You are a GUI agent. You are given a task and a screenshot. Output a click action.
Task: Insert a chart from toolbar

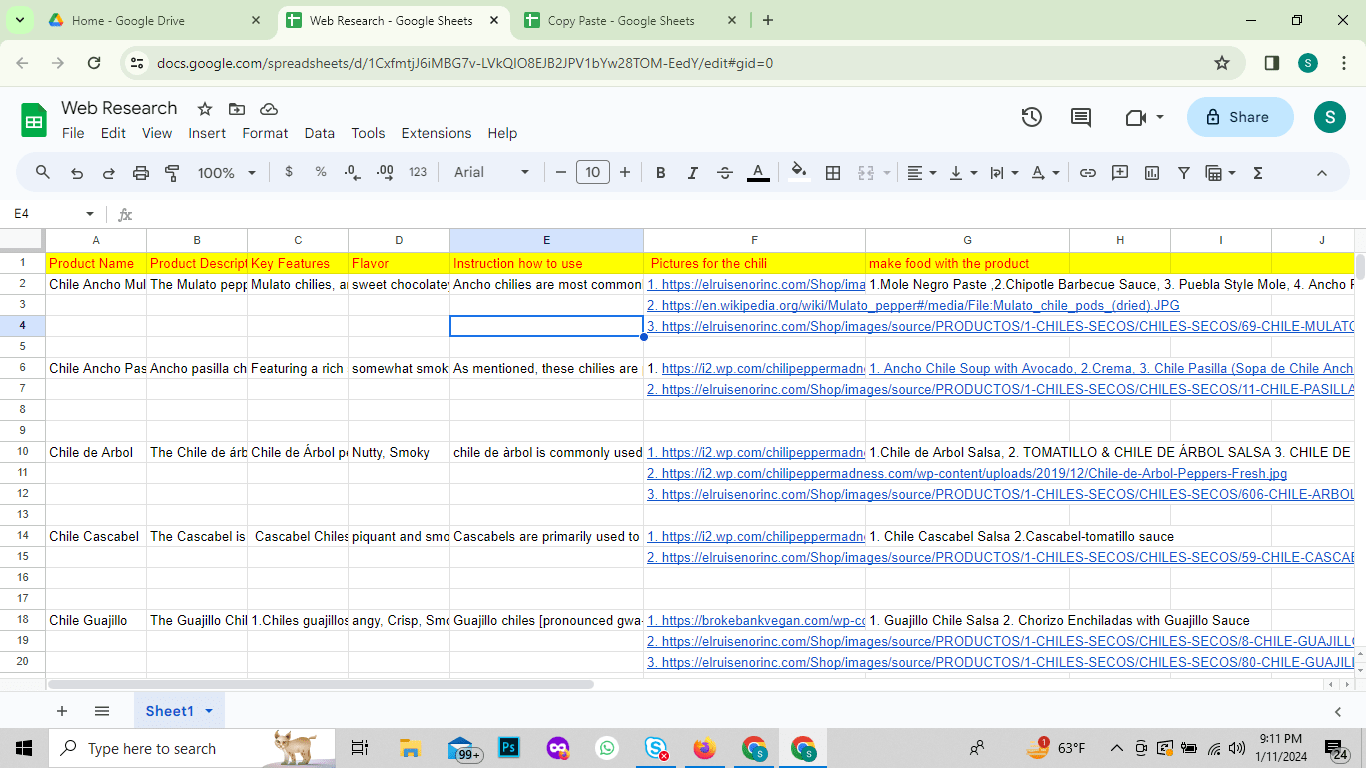1152,173
